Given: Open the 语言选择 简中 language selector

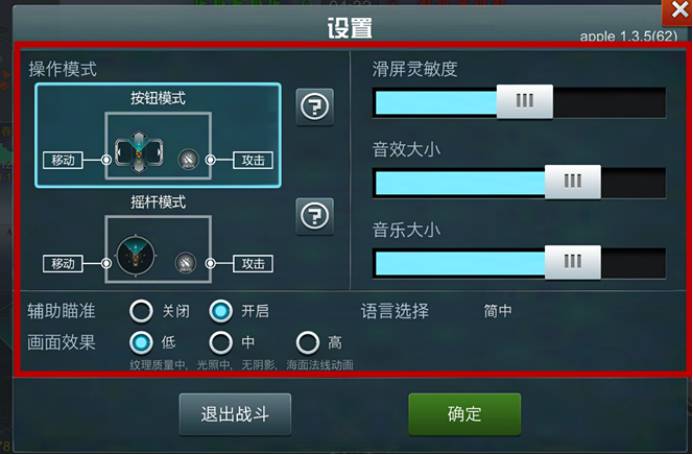Looking at the screenshot, I should (498, 311).
